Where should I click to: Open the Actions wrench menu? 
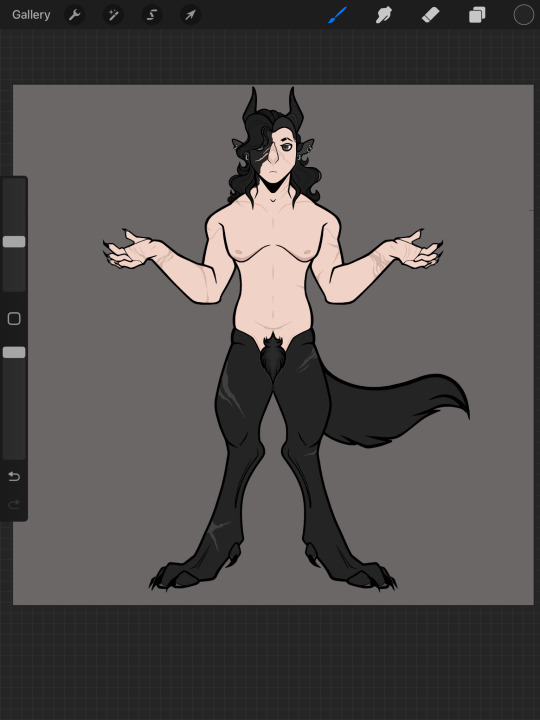coord(74,15)
